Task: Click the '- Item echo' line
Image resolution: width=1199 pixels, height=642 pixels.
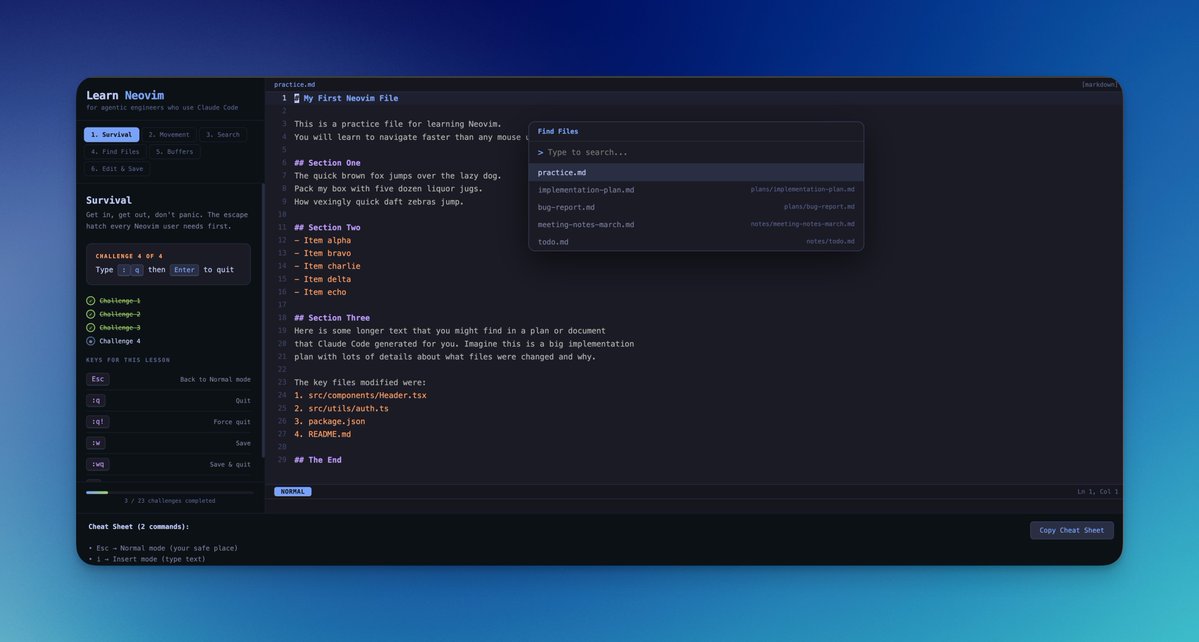Action: (x=320, y=292)
